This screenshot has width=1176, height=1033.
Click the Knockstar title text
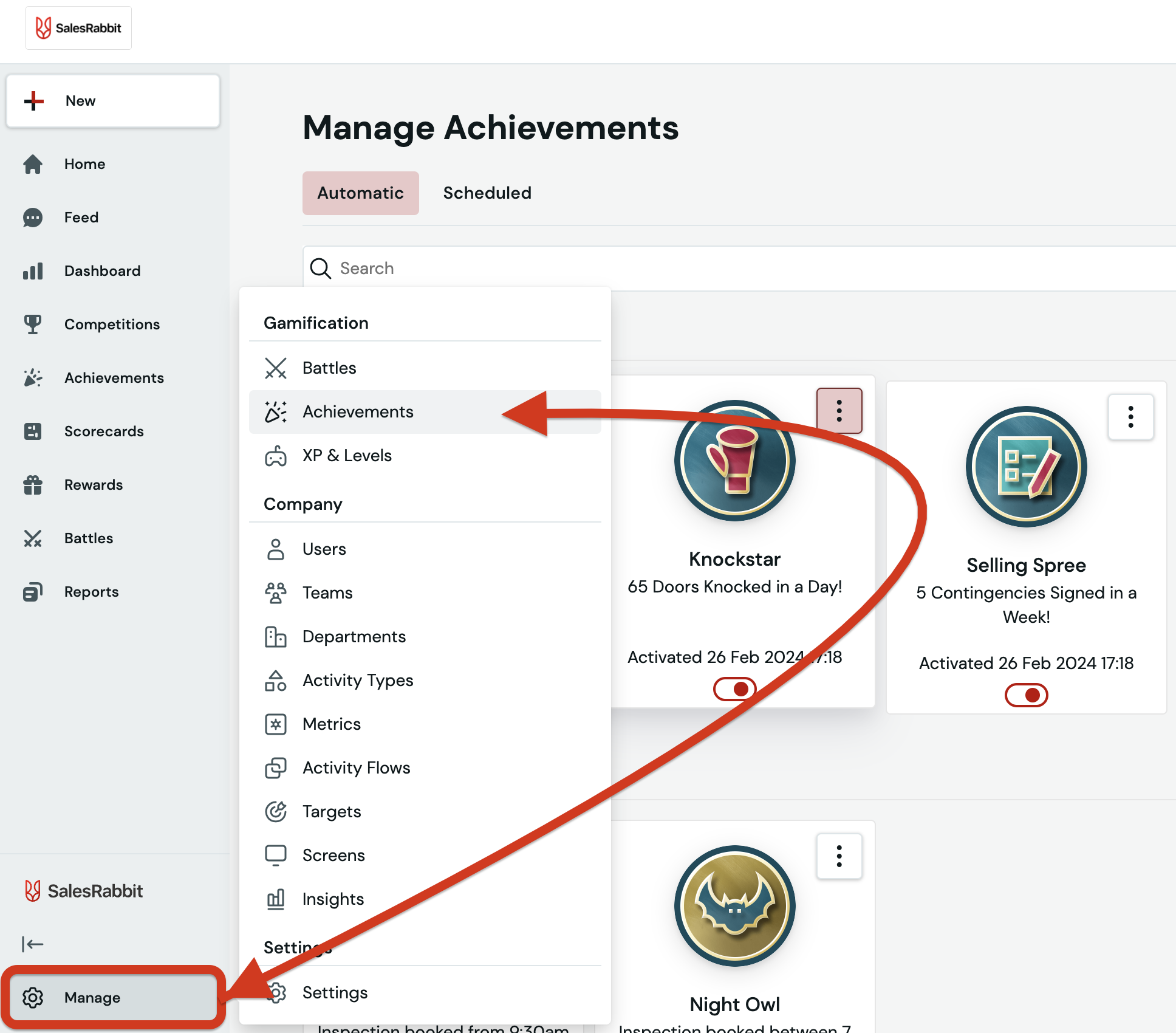(735, 559)
